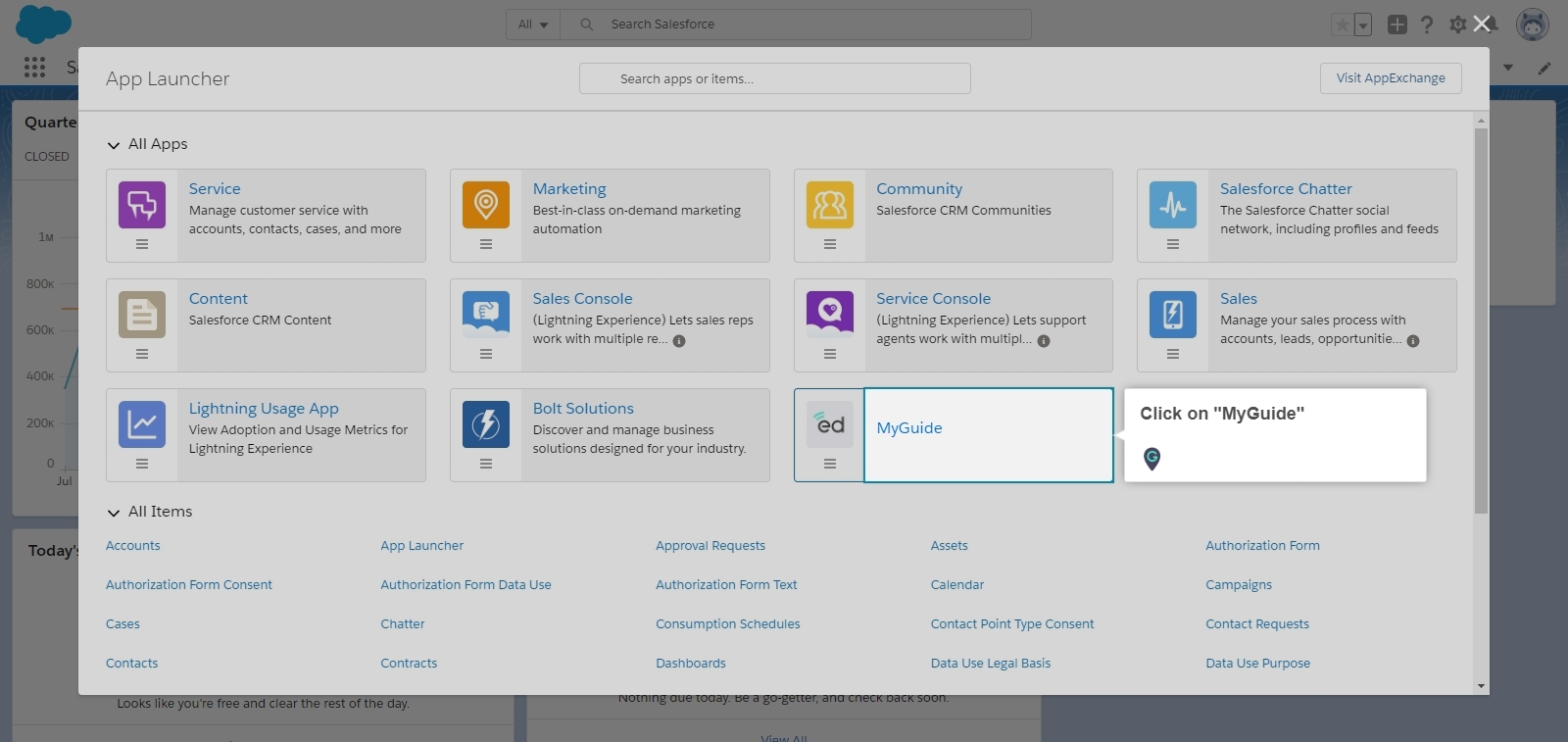Open the Service Console app icon
The image size is (1568, 742).
click(x=830, y=315)
